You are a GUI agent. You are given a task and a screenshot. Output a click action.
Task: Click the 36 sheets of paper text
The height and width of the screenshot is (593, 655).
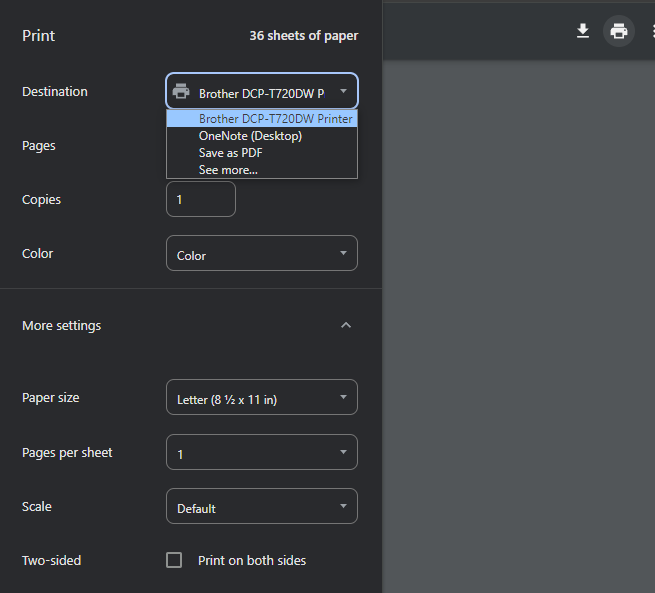pyautogui.click(x=304, y=35)
